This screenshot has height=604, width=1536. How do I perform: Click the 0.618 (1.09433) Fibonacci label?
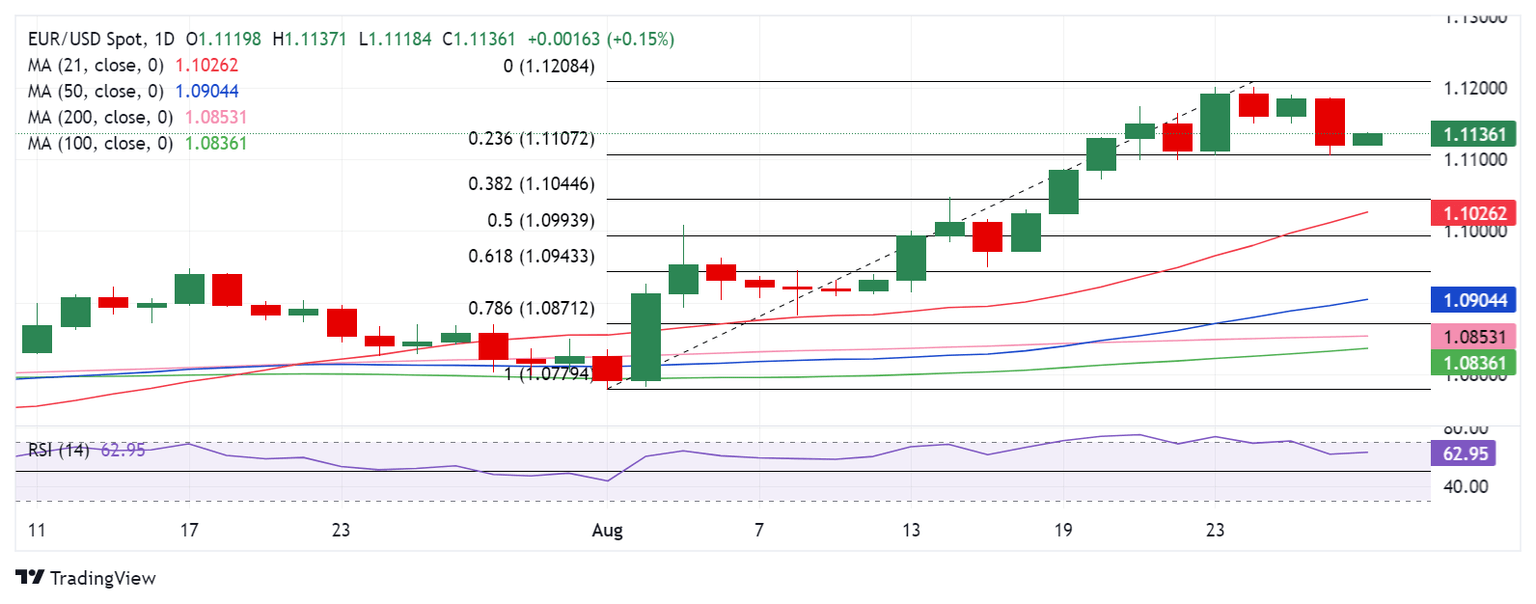point(532,256)
